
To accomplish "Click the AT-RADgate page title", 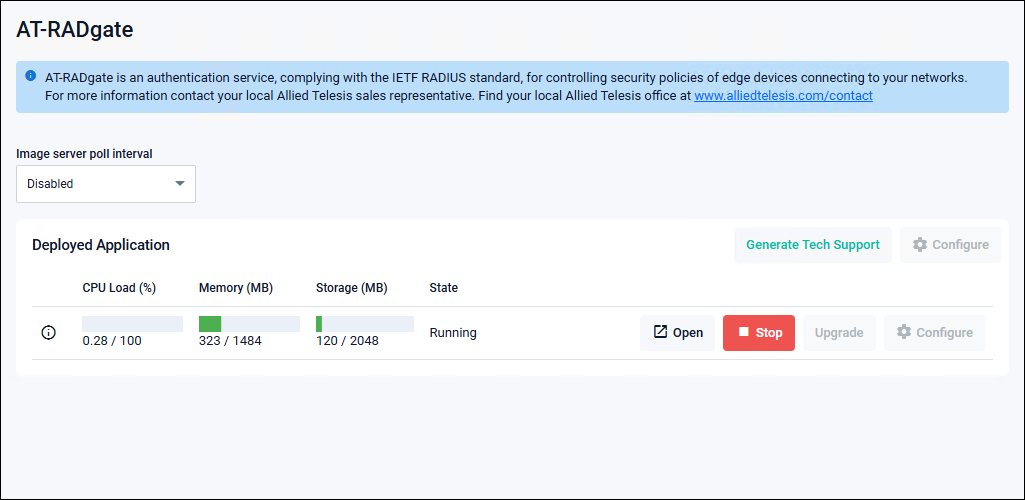I will point(75,30).
